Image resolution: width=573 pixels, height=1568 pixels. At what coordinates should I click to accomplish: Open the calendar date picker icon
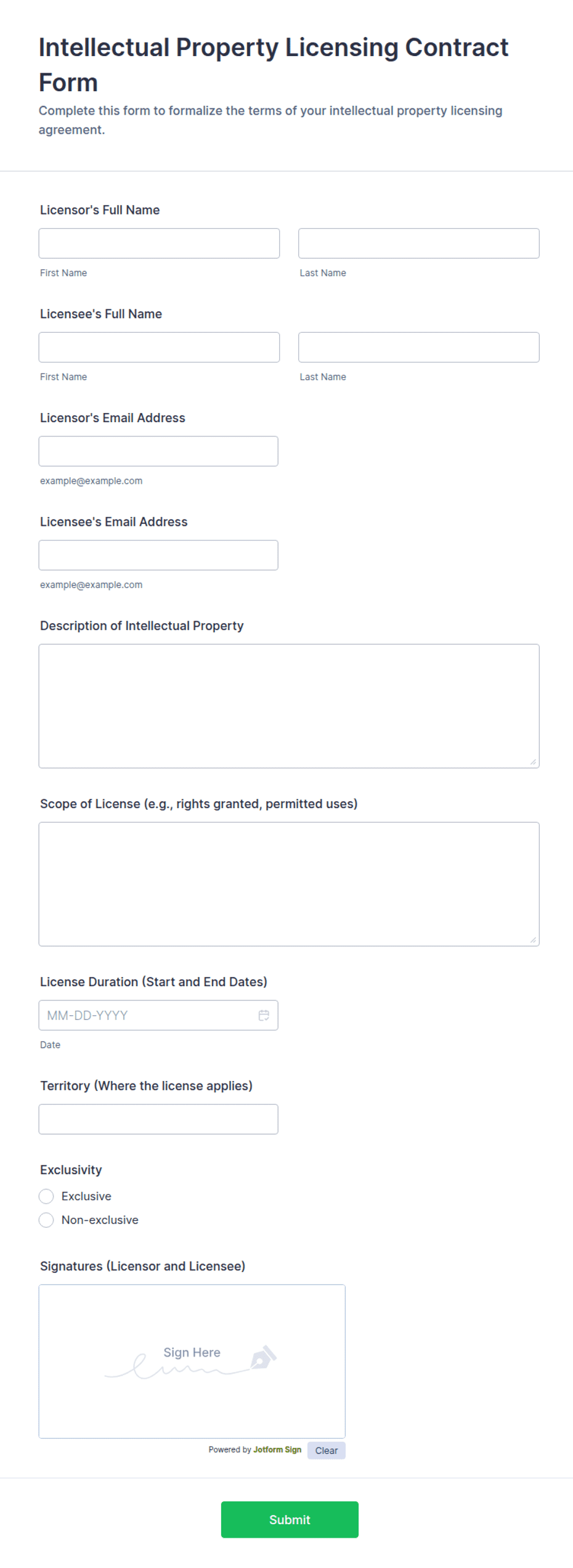pyautogui.click(x=264, y=1015)
